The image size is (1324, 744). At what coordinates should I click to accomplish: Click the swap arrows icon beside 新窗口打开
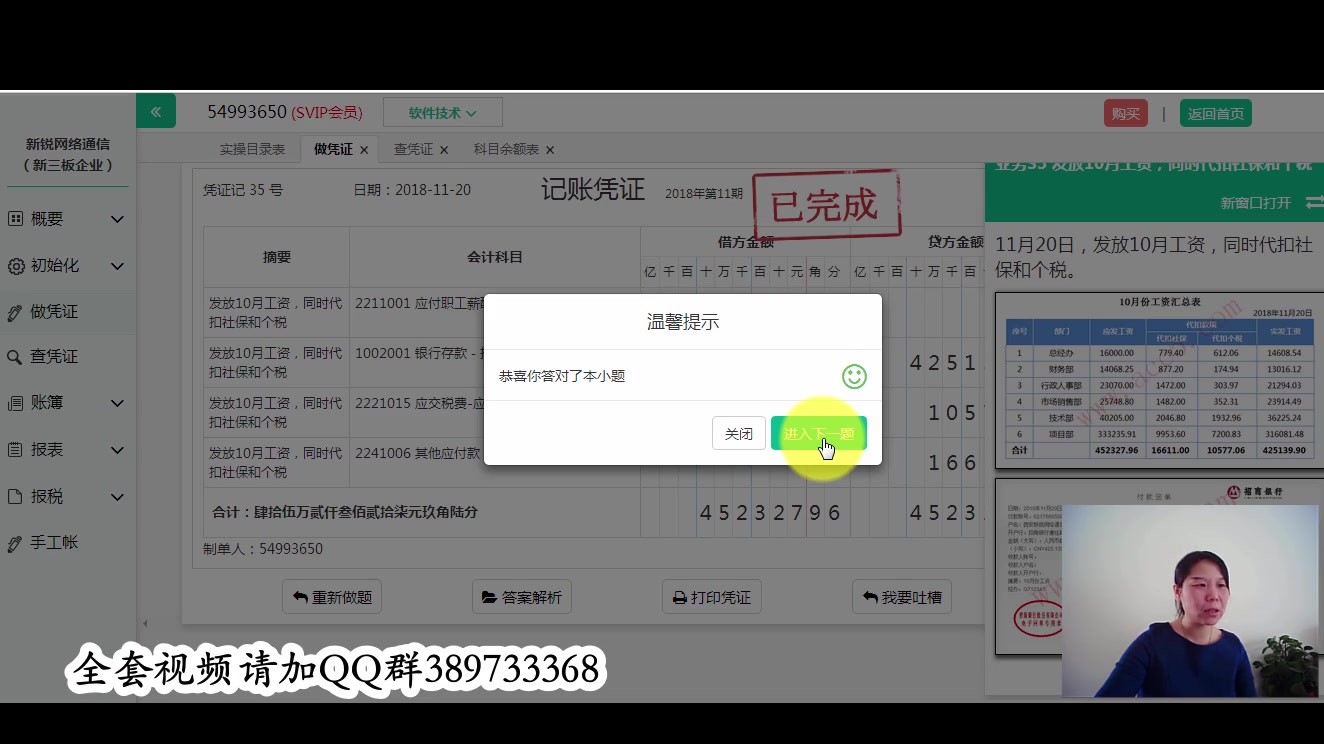tap(1314, 202)
